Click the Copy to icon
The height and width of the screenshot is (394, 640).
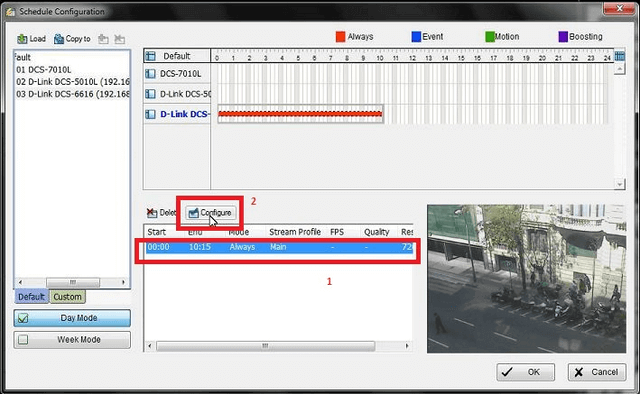coord(59,39)
